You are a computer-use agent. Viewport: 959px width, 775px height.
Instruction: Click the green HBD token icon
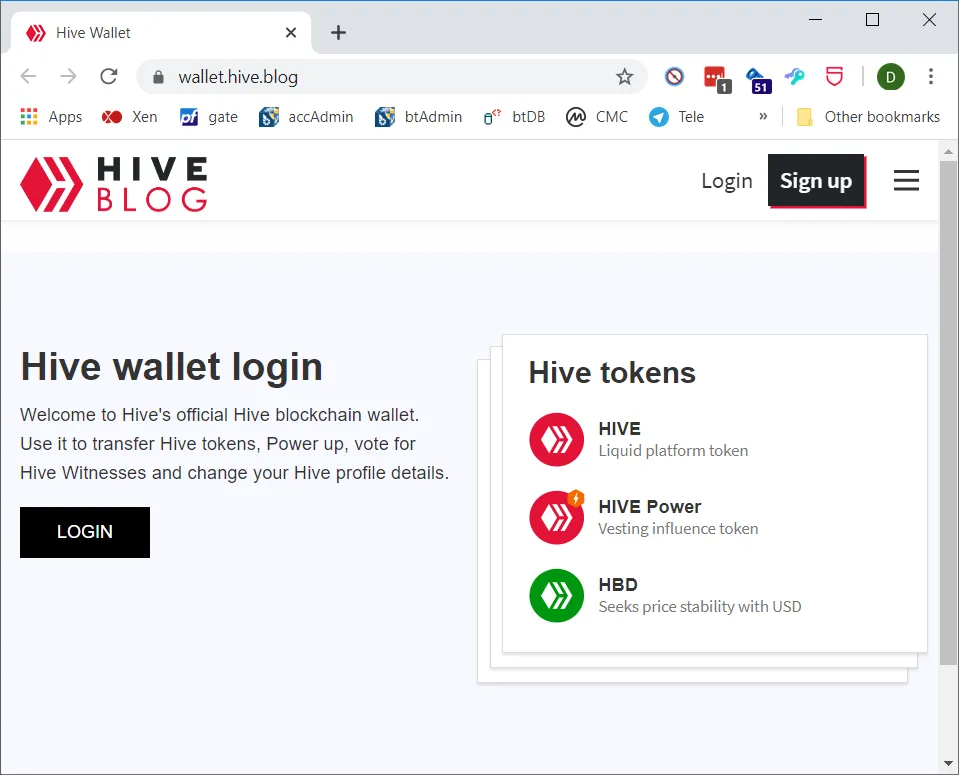[x=557, y=595]
